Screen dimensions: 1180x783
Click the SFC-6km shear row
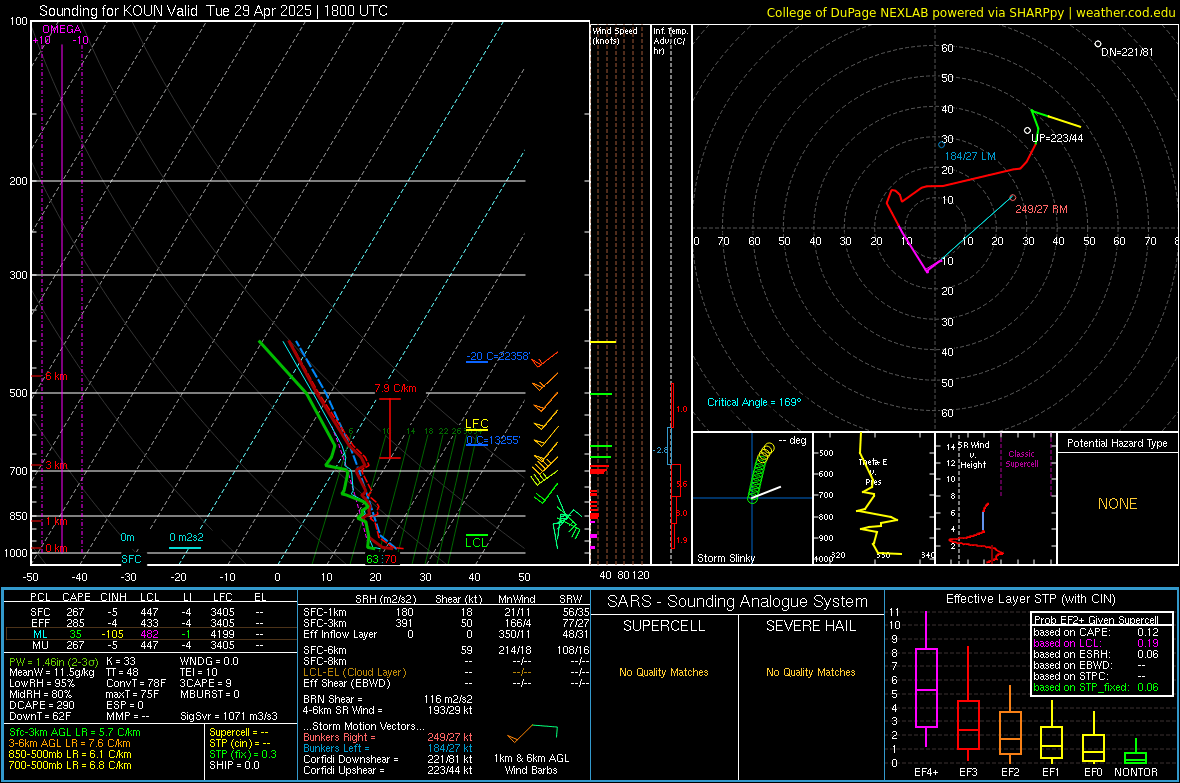click(x=446, y=650)
